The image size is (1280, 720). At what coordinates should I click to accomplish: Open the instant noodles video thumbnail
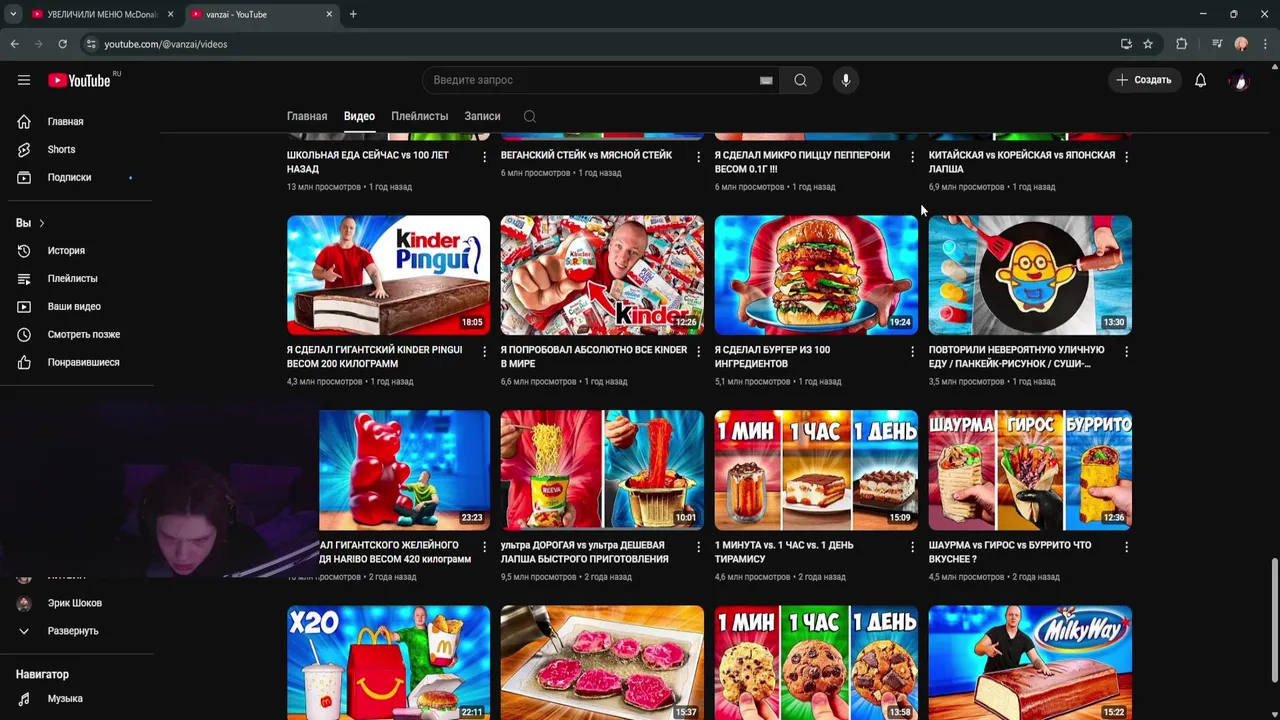(x=602, y=470)
